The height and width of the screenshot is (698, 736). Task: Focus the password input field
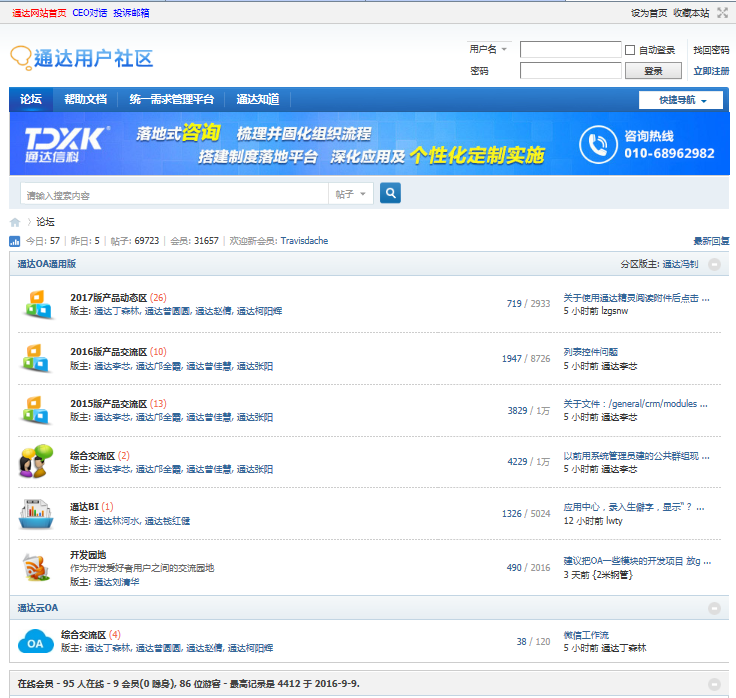(x=570, y=71)
